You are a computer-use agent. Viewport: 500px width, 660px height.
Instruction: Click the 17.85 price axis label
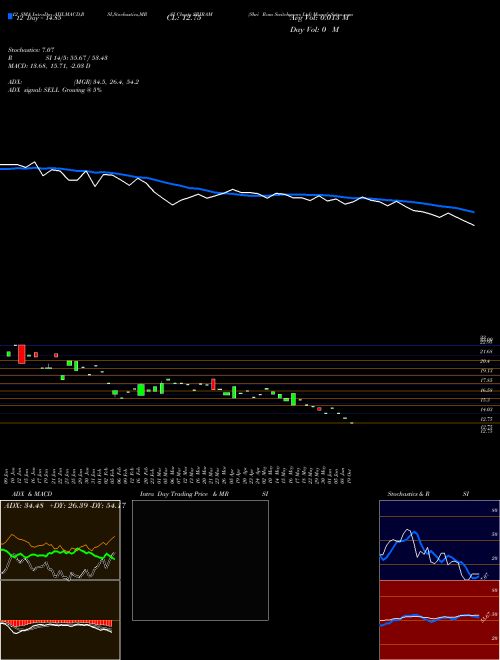pos(487,380)
